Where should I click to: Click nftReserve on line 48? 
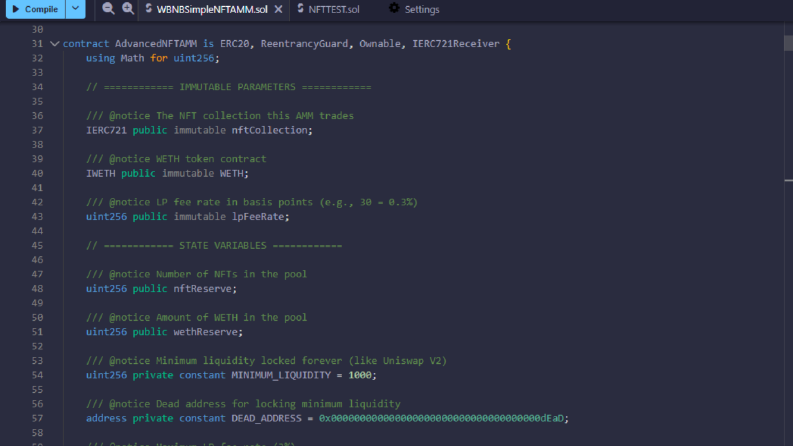203,289
